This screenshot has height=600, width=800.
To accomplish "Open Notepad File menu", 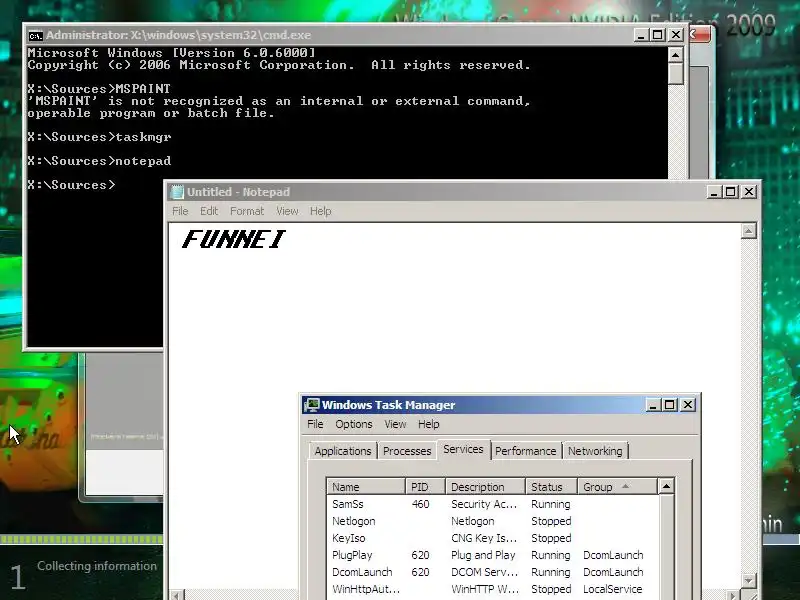I will pyautogui.click(x=180, y=211).
